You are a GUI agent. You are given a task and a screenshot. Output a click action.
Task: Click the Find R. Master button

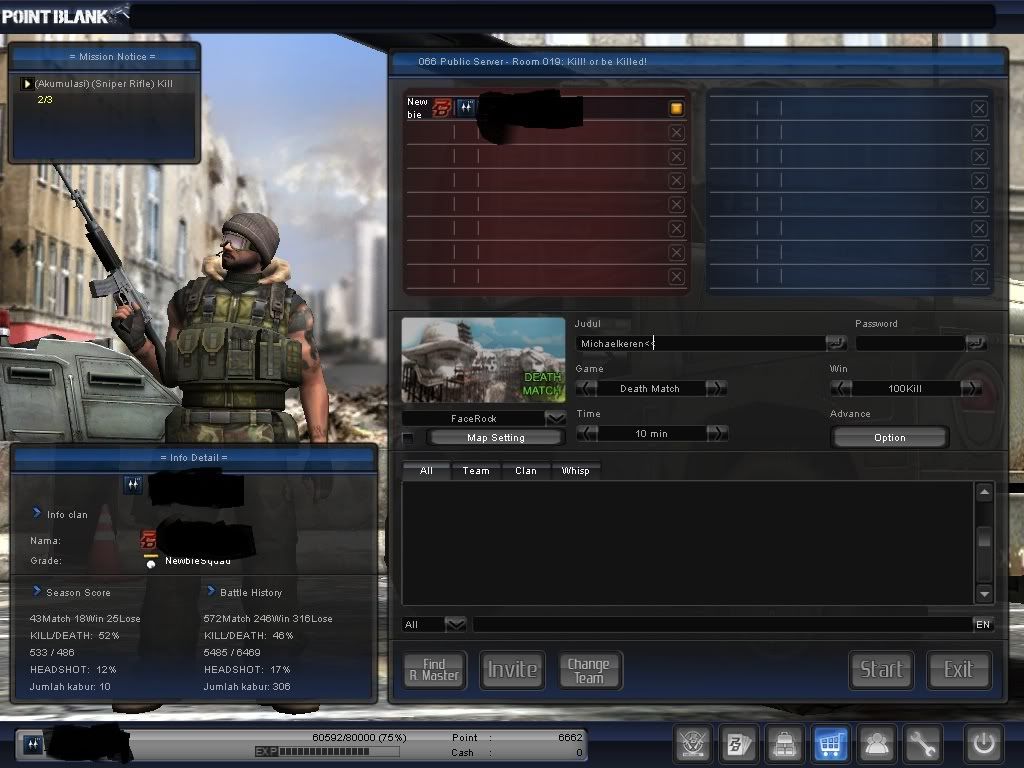434,670
